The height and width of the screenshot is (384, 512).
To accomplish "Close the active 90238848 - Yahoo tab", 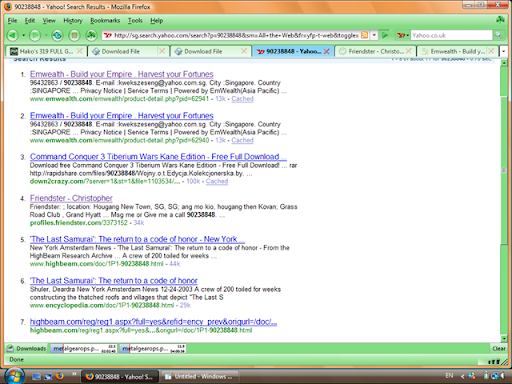I will point(326,51).
